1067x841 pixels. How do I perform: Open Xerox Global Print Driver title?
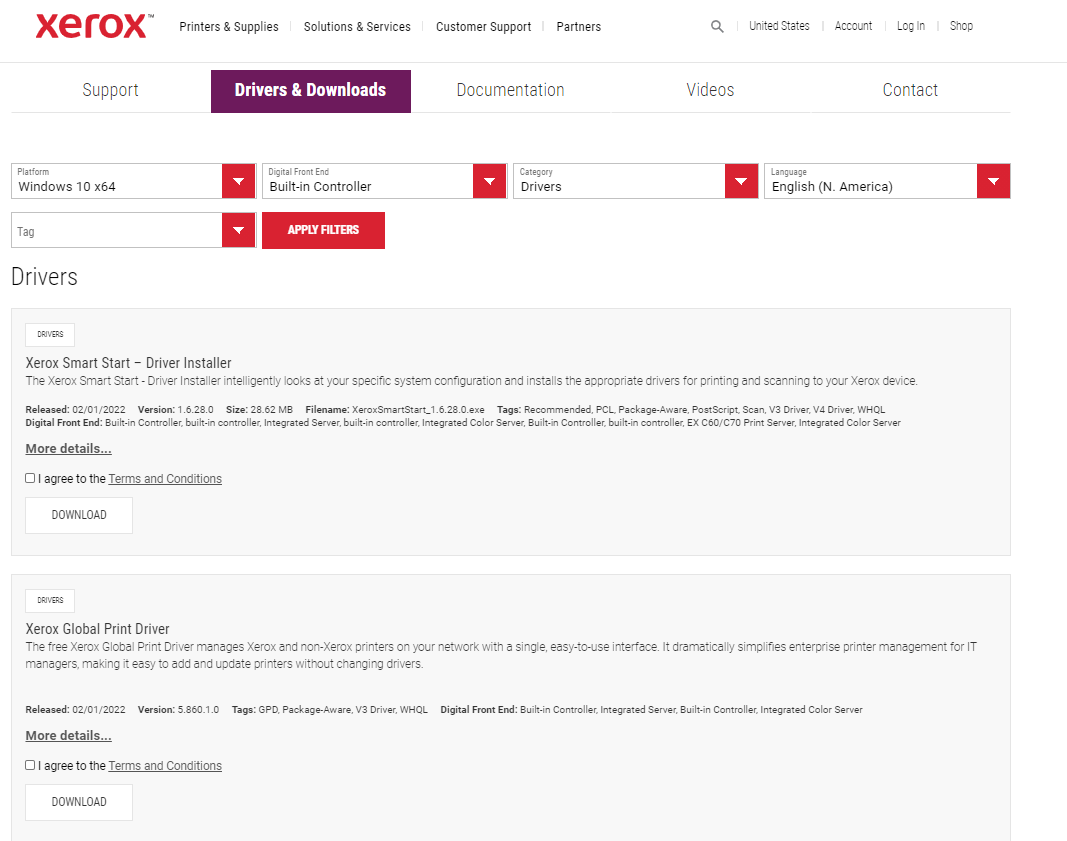(x=97, y=629)
